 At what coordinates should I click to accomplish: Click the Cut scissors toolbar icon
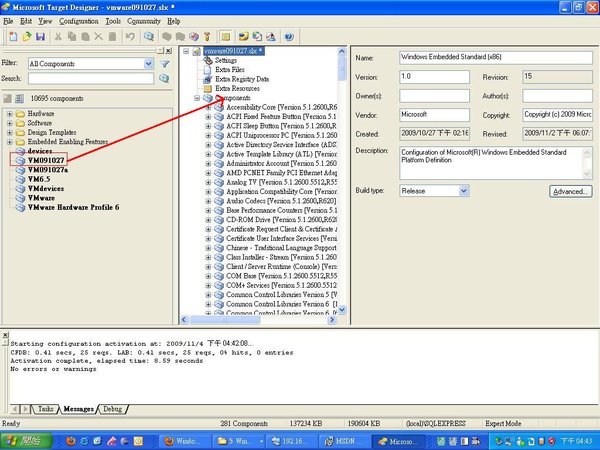(x=58, y=36)
